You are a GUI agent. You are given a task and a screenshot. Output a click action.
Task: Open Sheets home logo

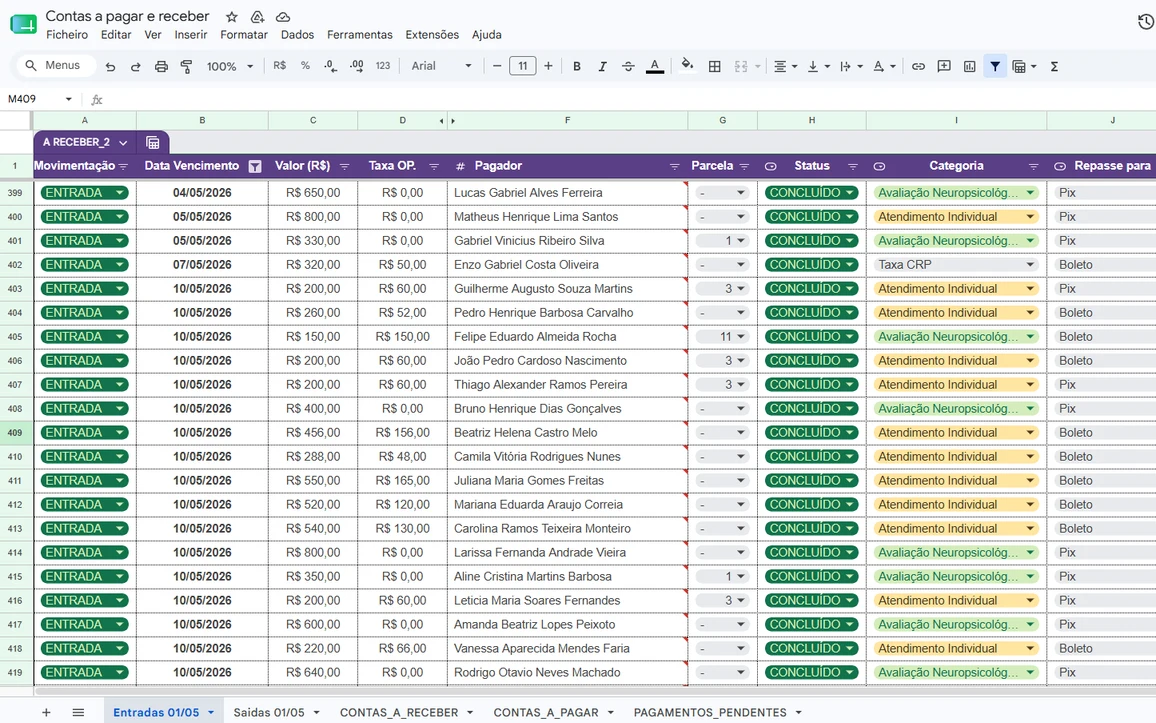(x=24, y=24)
